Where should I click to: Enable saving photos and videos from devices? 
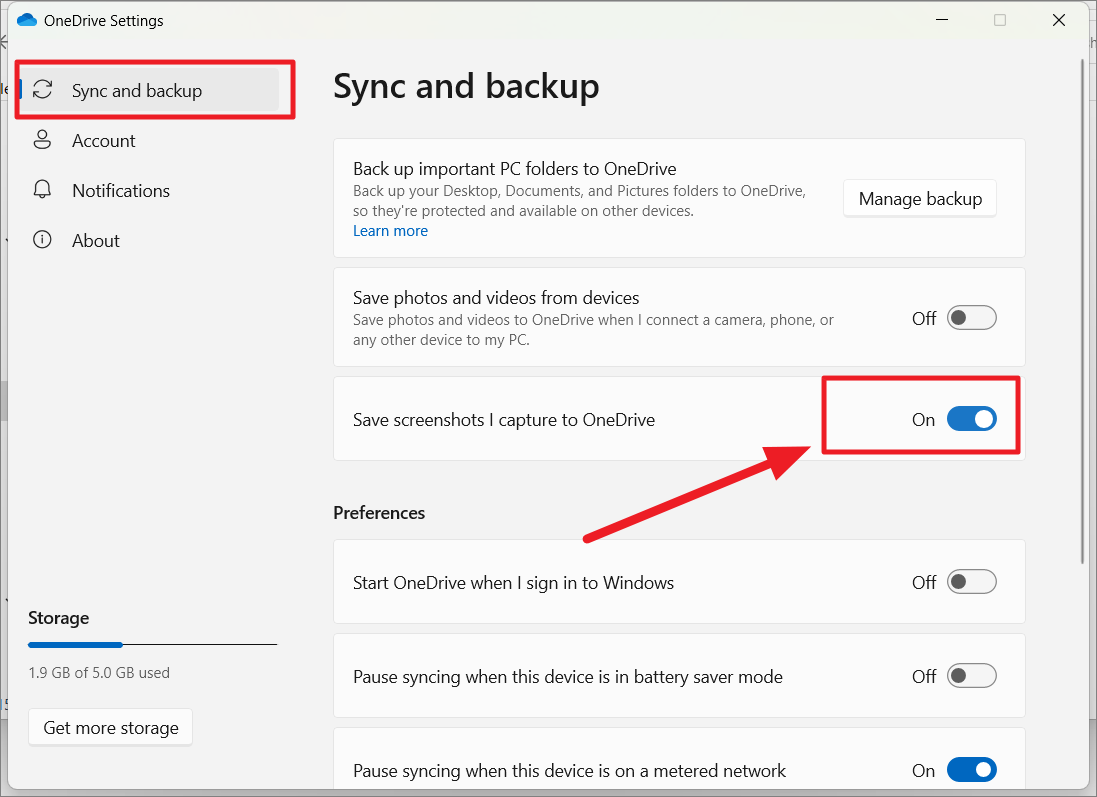coord(971,317)
